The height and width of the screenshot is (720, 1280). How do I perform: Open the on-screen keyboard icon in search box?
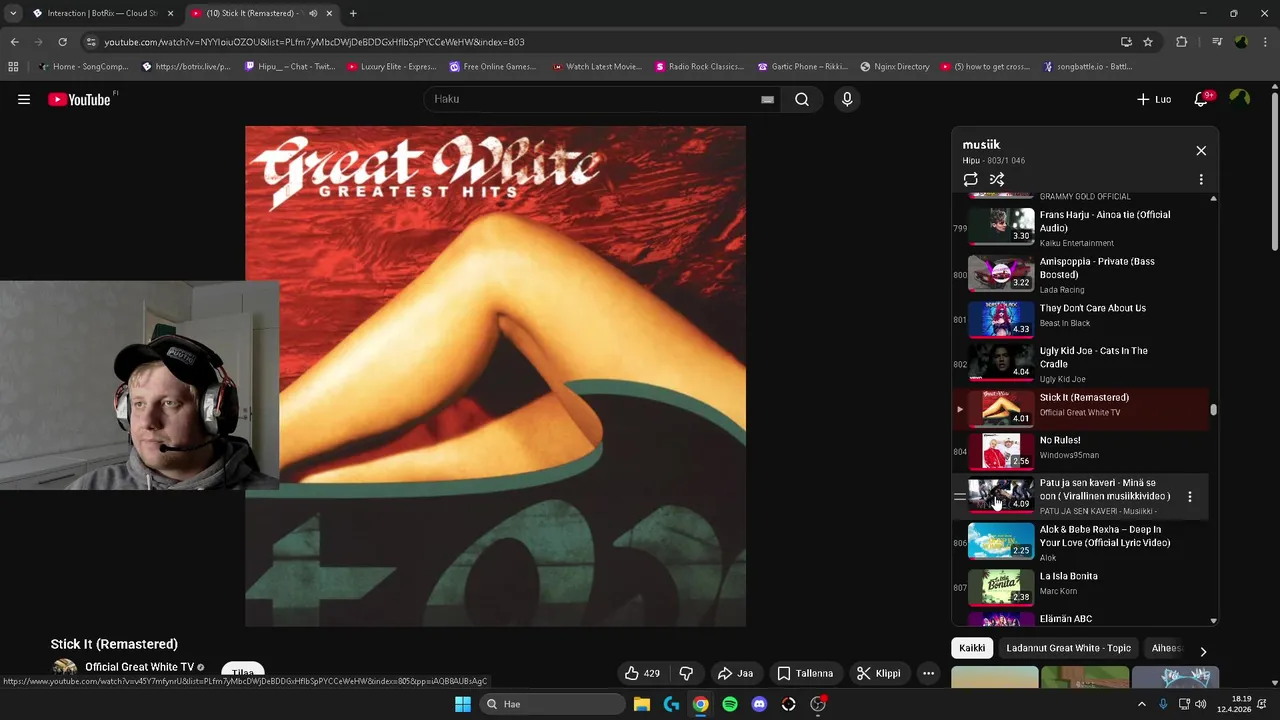click(x=767, y=99)
